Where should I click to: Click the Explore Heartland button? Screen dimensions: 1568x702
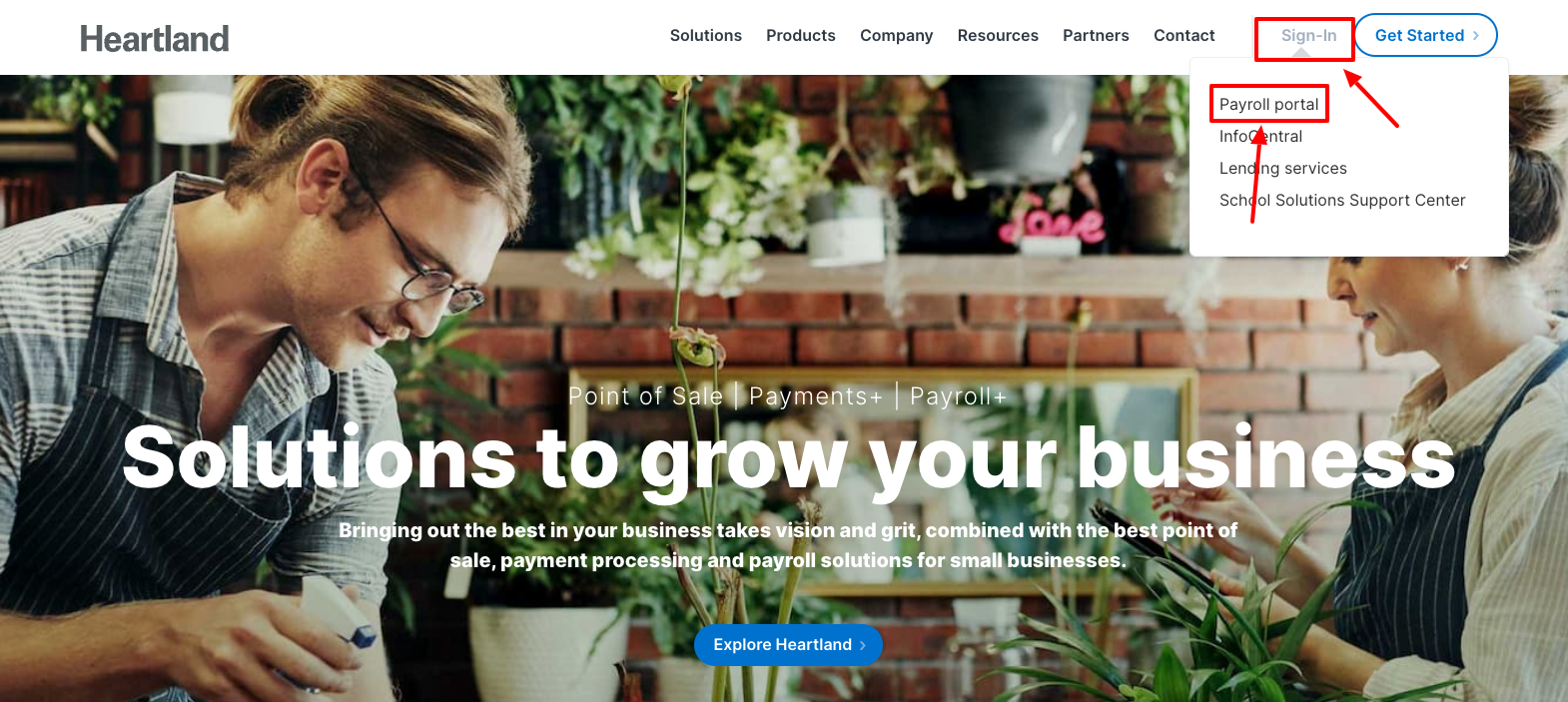(x=788, y=645)
